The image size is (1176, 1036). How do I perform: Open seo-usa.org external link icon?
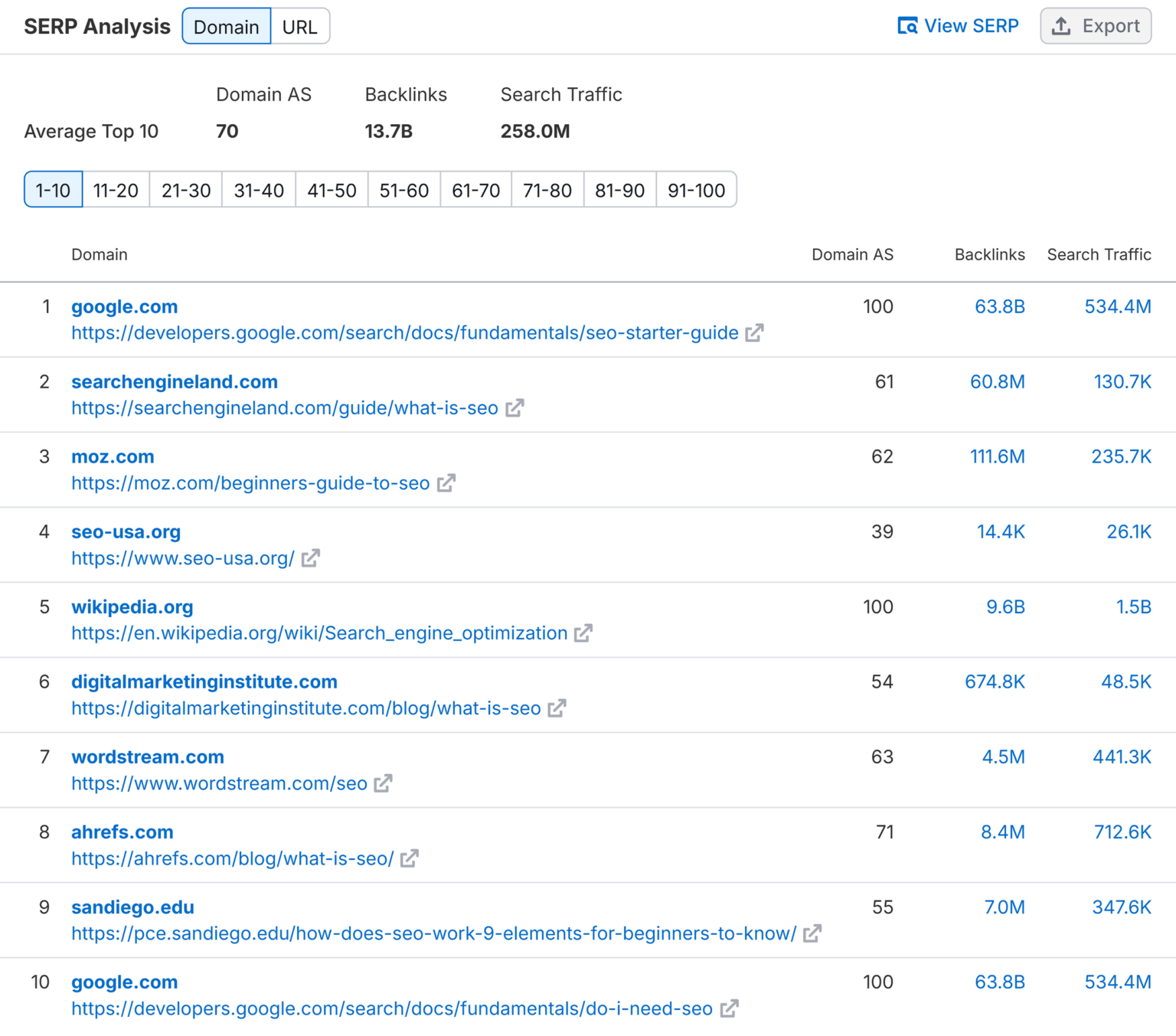[x=310, y=557]
